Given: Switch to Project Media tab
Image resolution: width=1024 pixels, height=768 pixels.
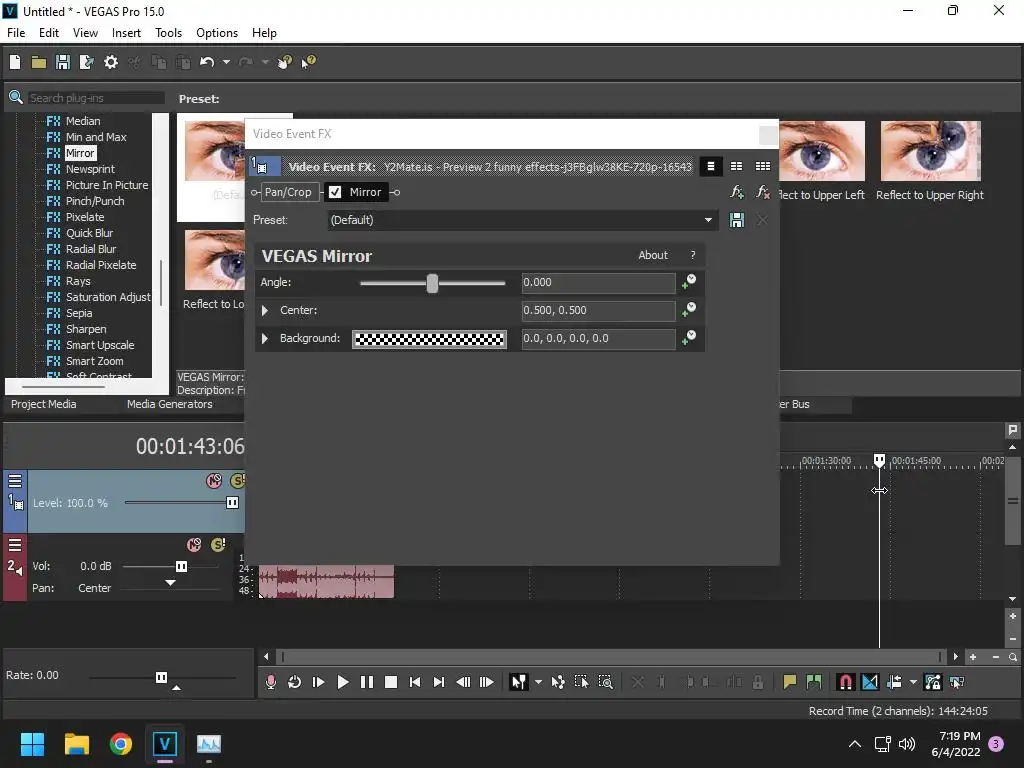Looking at the screenshot, I should point(44,404).
